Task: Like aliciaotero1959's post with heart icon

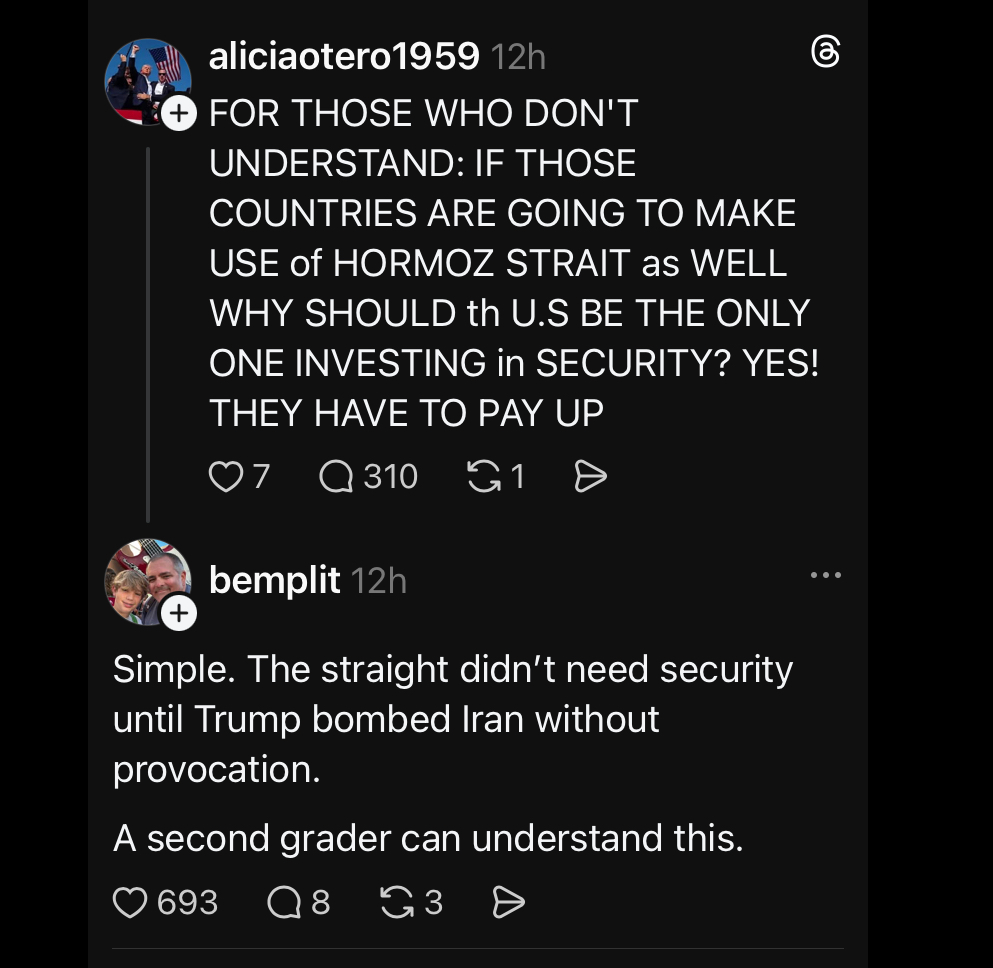Action: (226, 477)
